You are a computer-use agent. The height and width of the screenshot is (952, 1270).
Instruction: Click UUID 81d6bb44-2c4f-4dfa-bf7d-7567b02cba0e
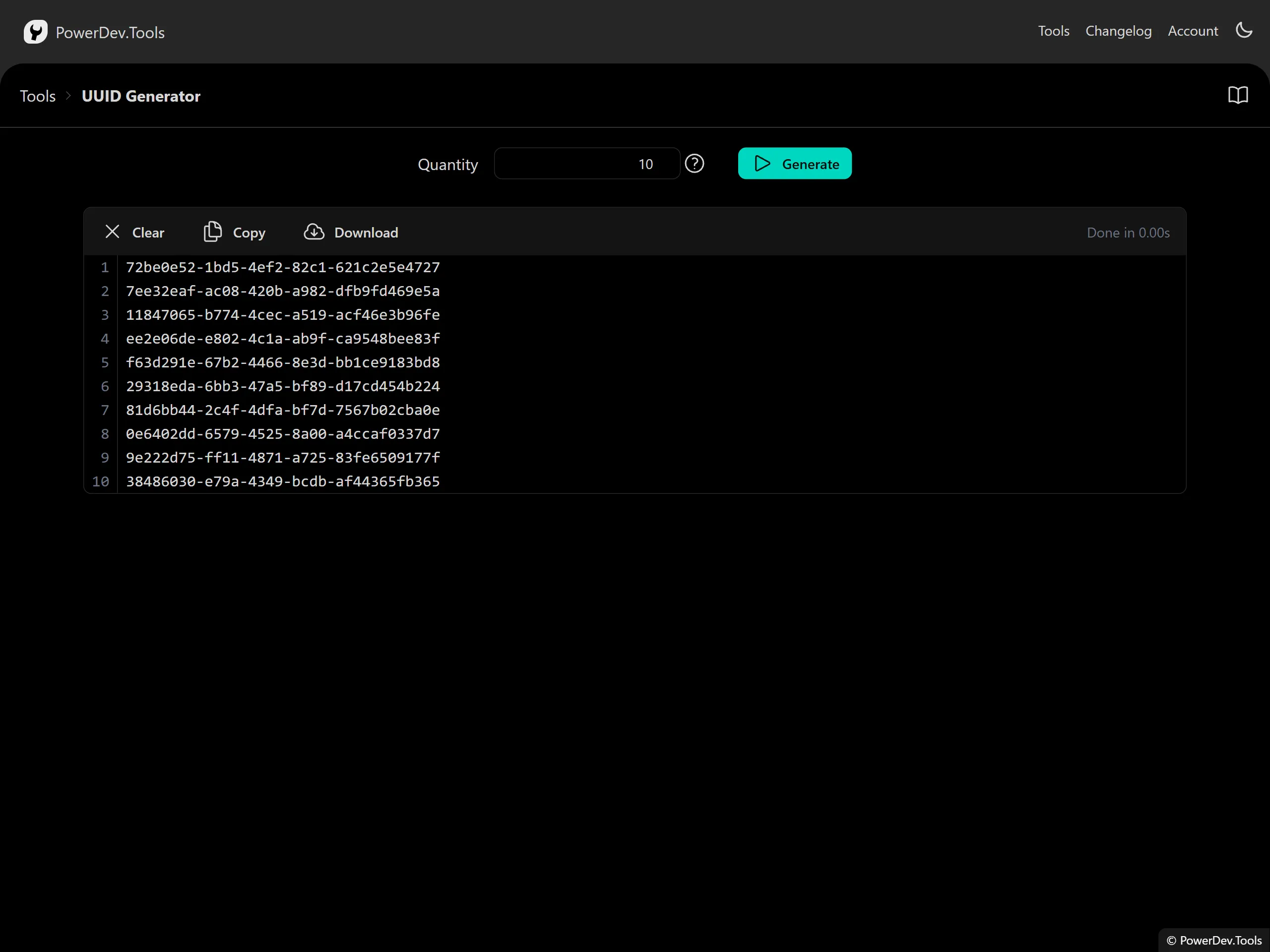tap(283, 410)
